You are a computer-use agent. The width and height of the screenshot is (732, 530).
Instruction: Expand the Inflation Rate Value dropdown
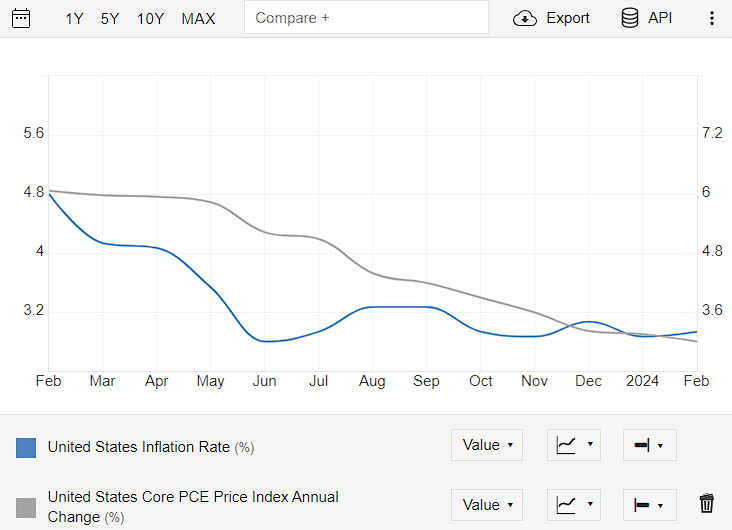(x=487, y=445)
